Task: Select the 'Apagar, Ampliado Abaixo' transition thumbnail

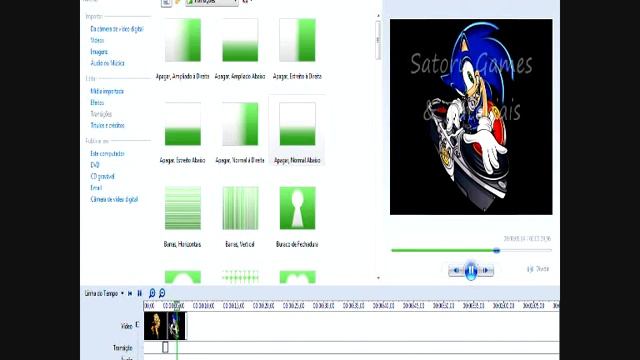Action: coord(240,40)
